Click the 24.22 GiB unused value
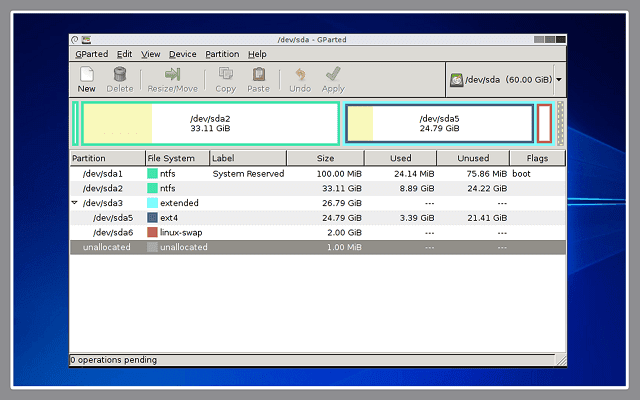Image resolution: width=640 pixels, height=400 pixels. click(x=487, y=189)
